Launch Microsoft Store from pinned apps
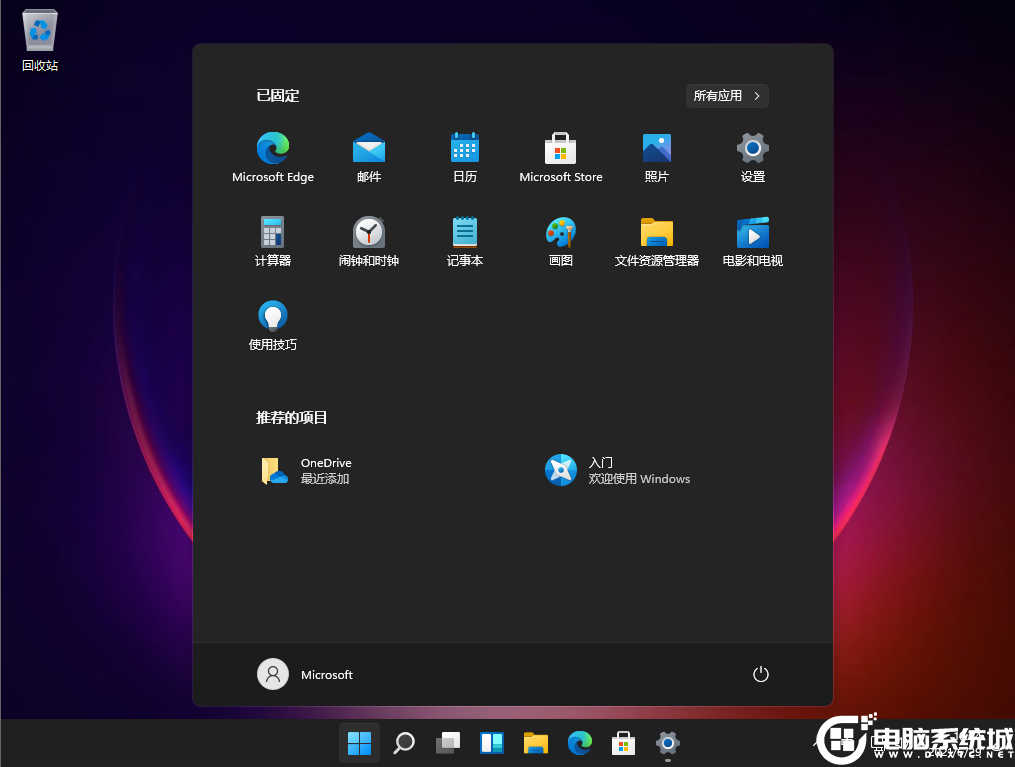 pyautogui.click(x=561, y=157)
